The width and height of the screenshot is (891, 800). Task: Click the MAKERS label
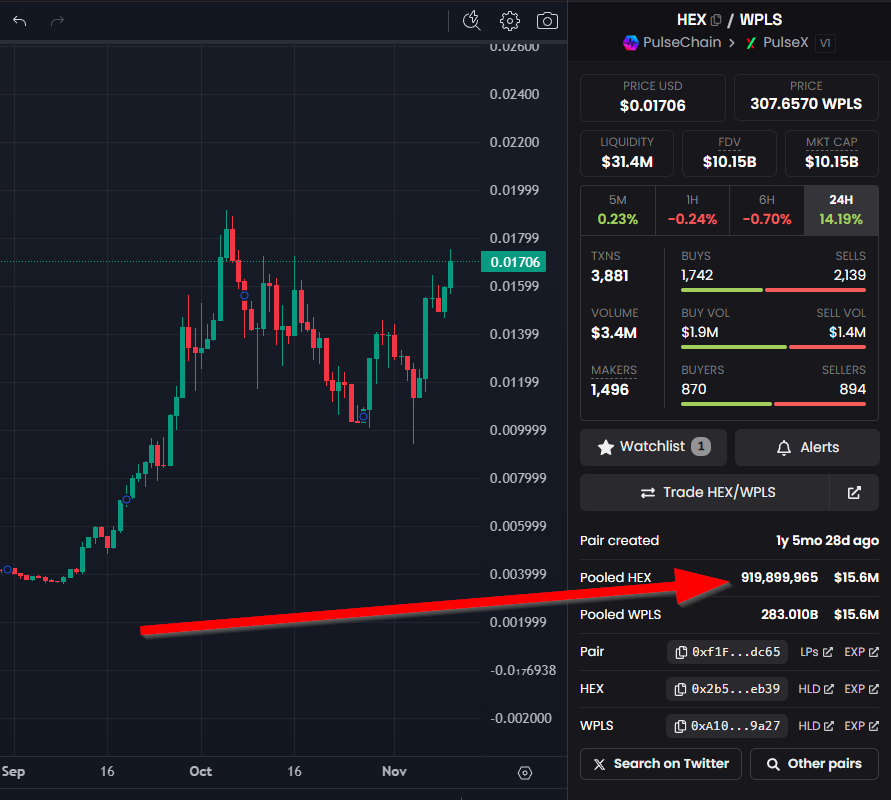(x=614, y=370)
